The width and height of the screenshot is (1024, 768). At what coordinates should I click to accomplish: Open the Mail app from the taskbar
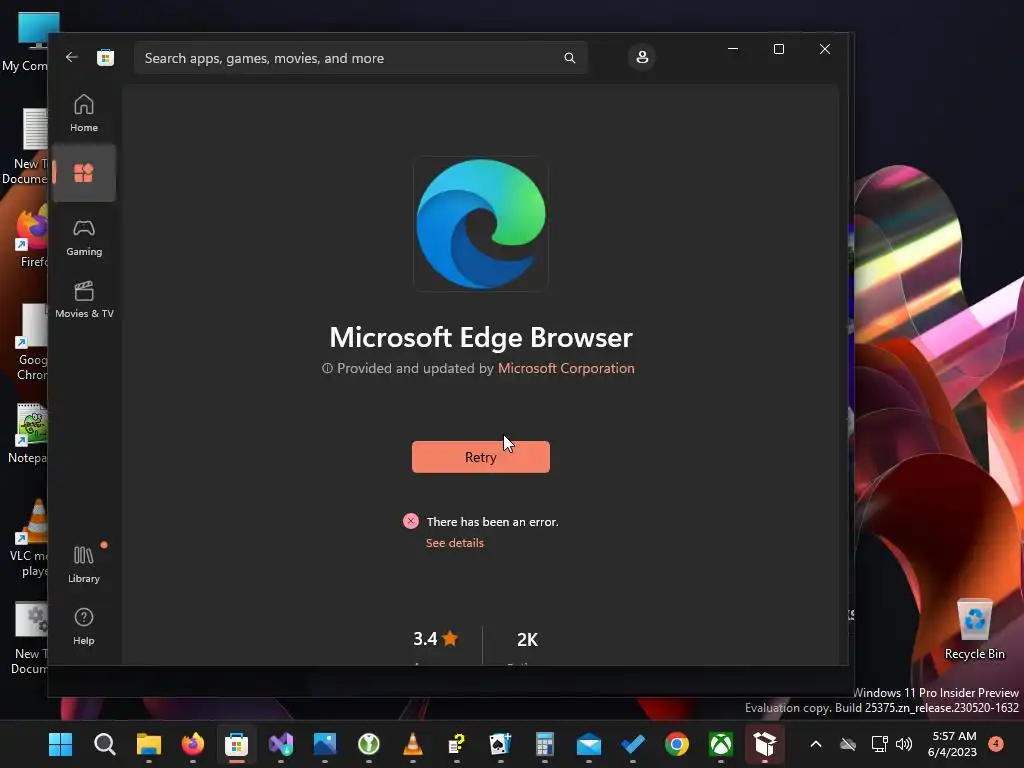[x=589, y=744]
